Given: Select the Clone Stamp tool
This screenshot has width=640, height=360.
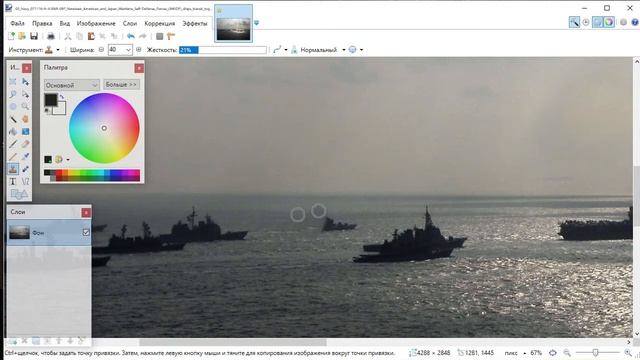Looking at the screenshot, I should (x=13, y=169).
